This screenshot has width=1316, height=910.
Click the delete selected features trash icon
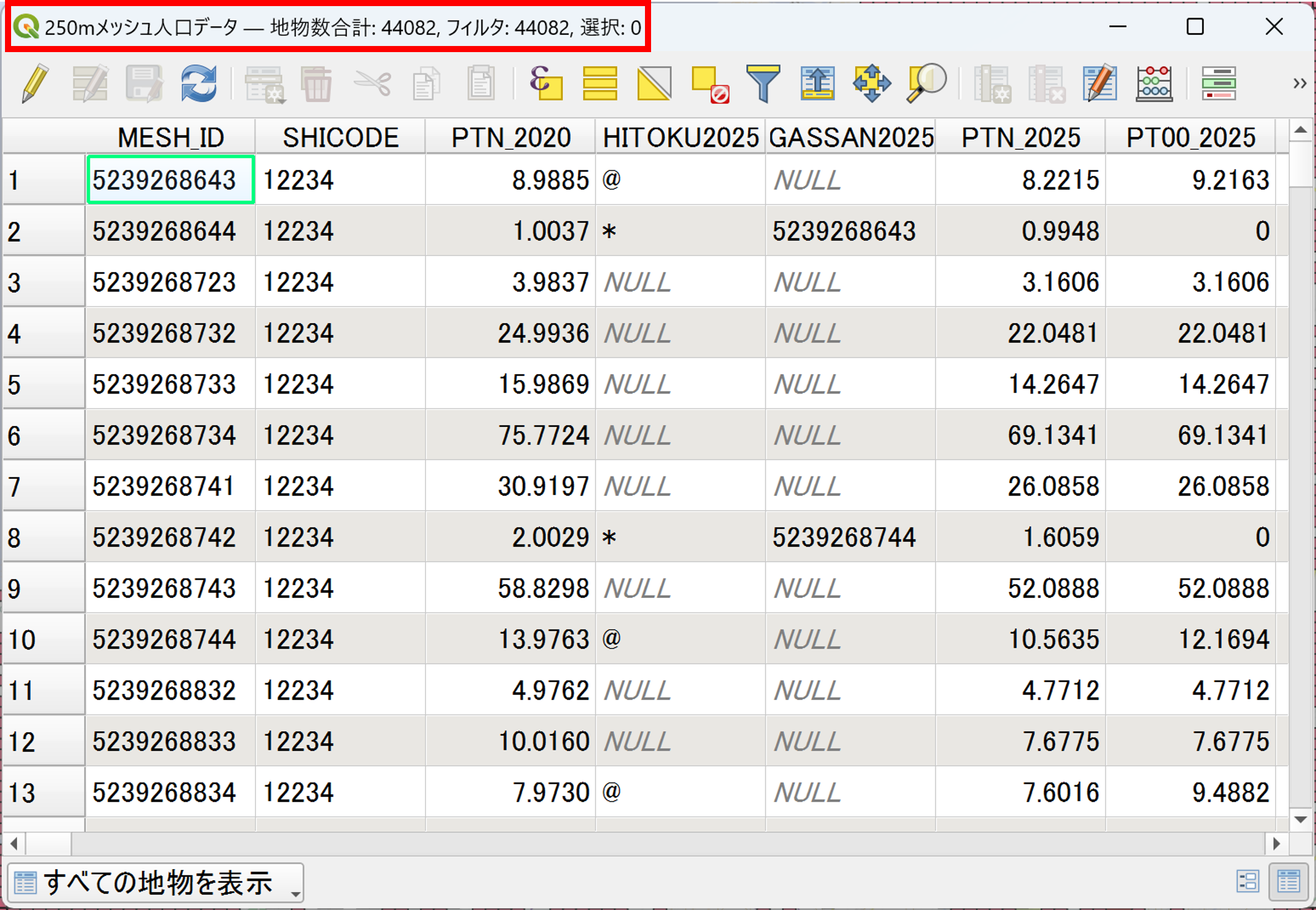(316, 84)
